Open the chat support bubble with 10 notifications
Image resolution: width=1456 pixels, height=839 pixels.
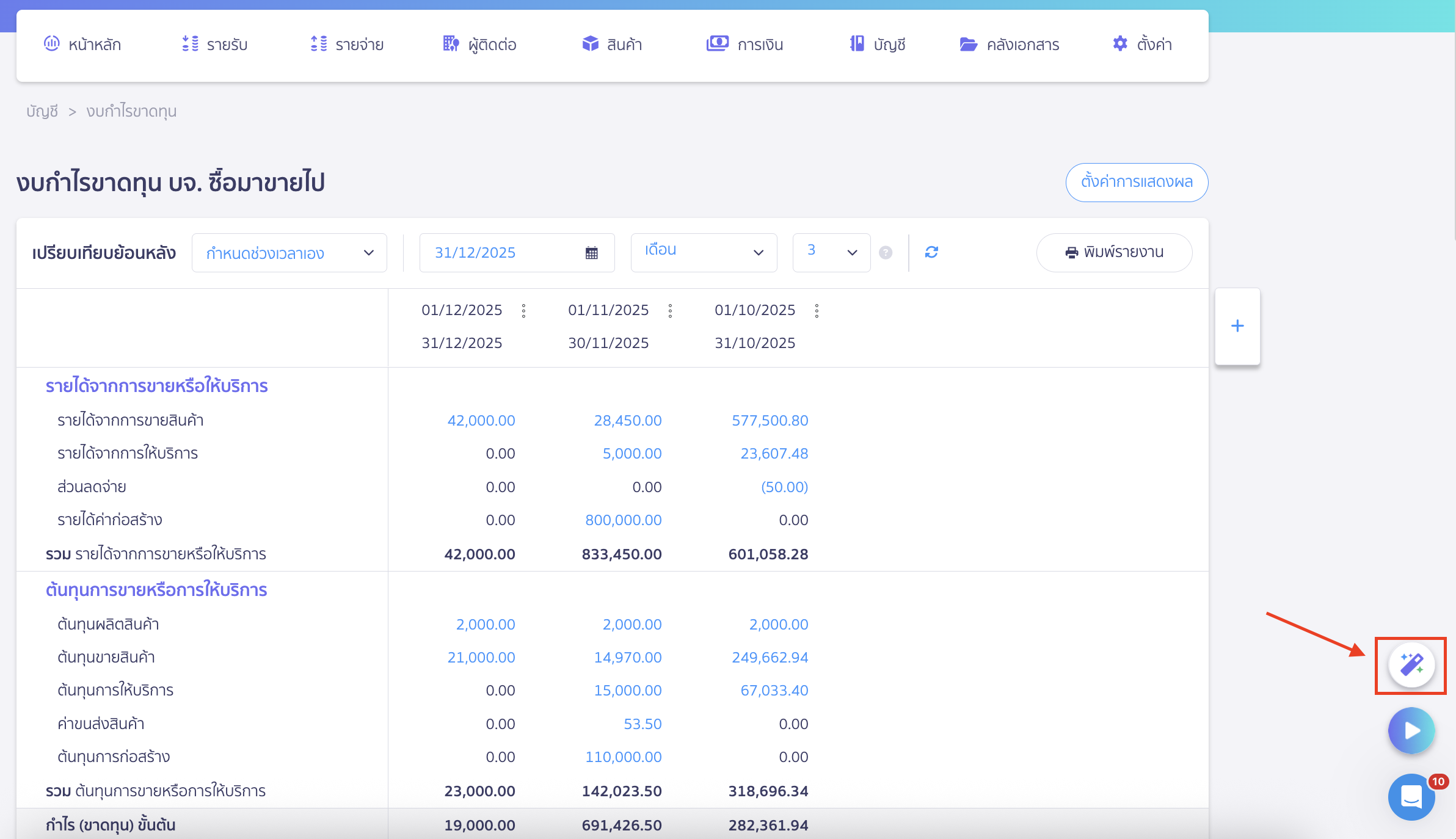[x=1411, y=797]
